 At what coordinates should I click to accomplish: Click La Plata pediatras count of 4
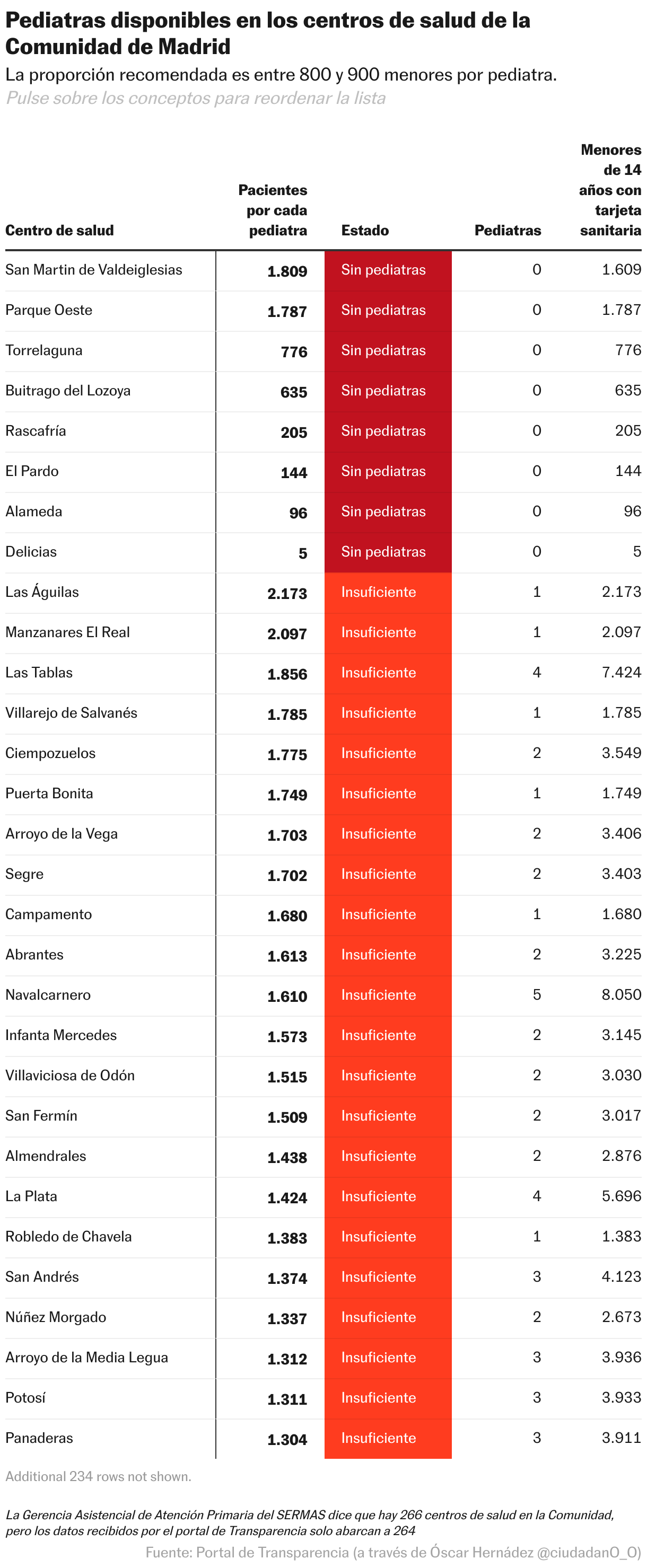coord(536,1196)
